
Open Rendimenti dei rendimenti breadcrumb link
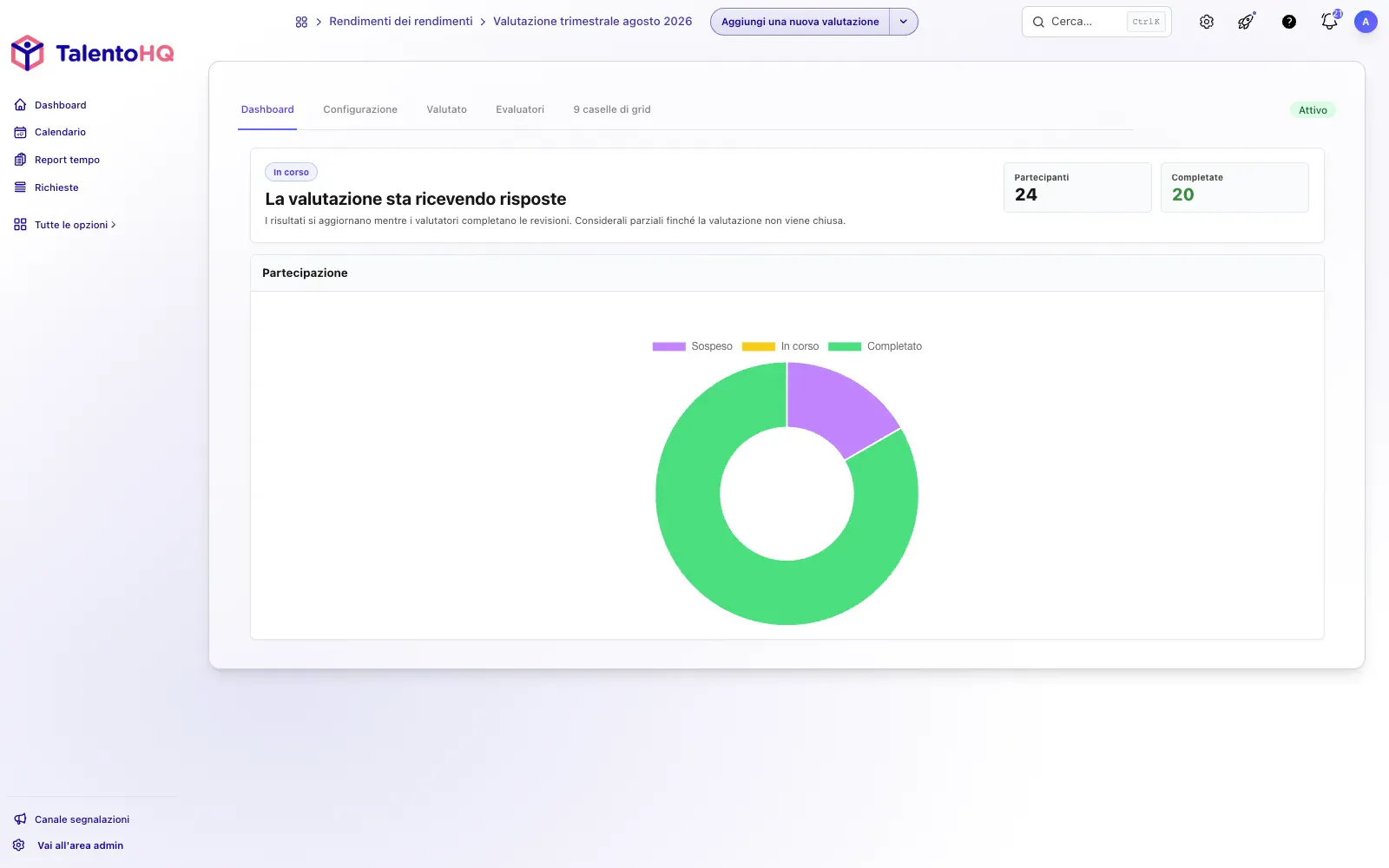coord(401,21)
